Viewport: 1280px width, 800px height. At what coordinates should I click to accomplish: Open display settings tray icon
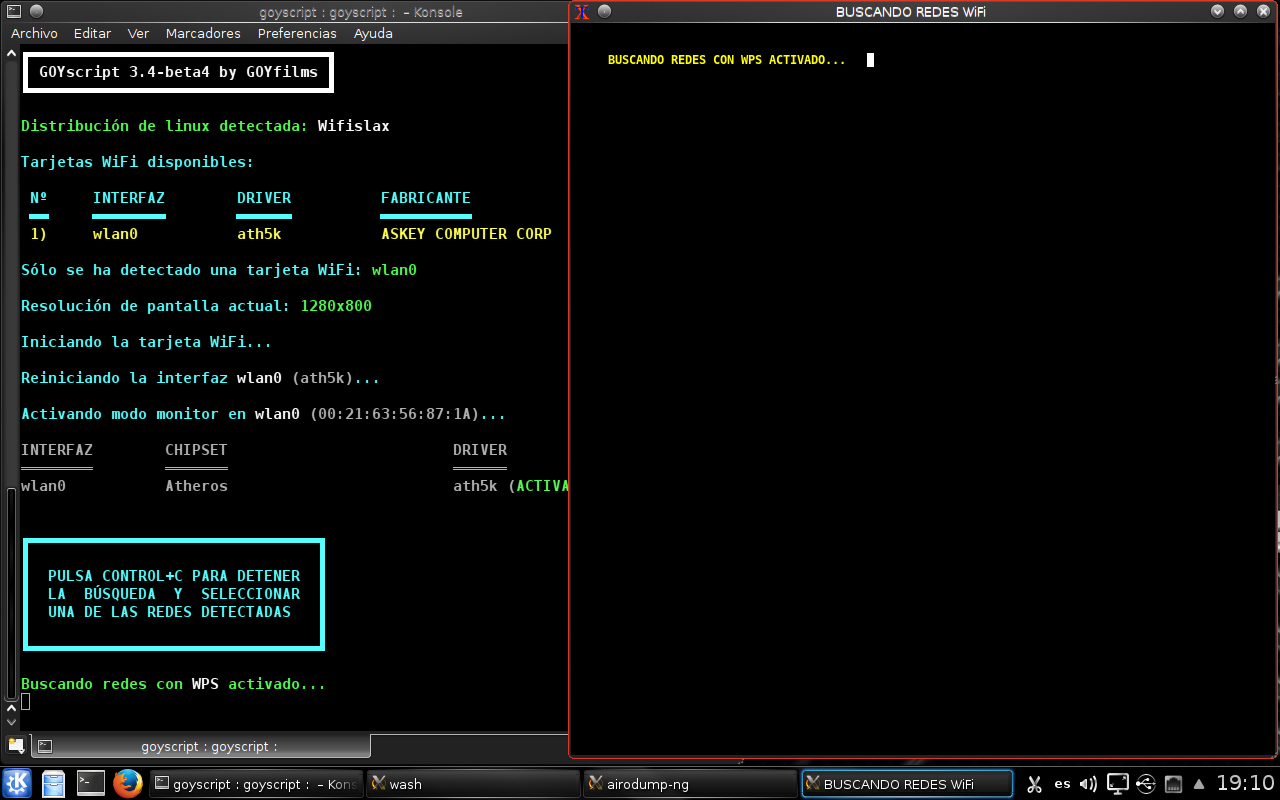click(1118, 784)
